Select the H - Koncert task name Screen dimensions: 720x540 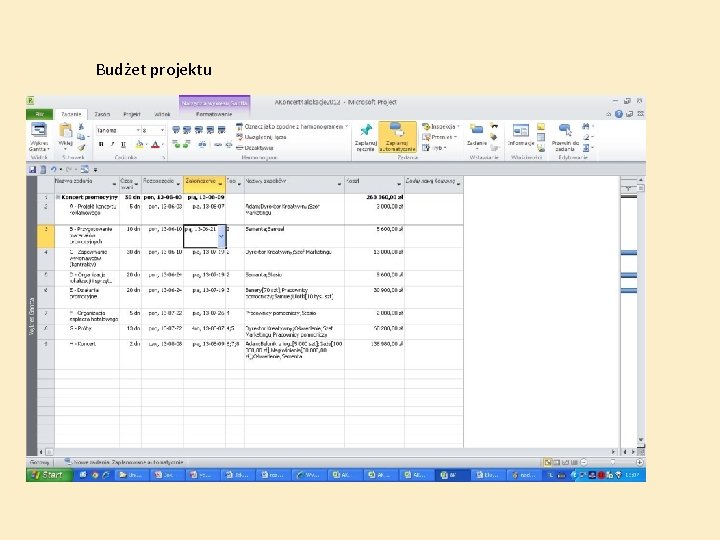tap(83, 344)
